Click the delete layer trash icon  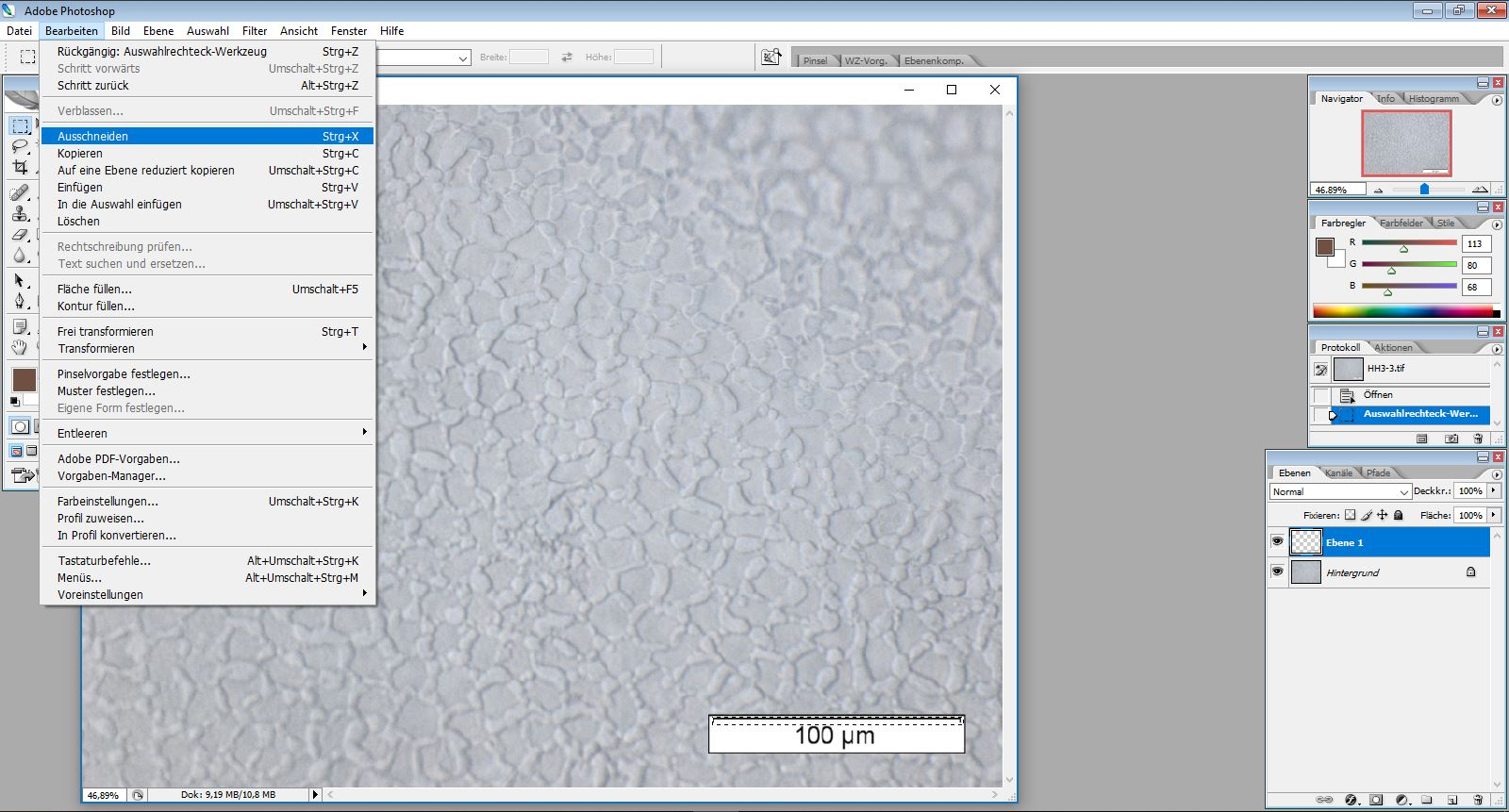click(1478, 800)
